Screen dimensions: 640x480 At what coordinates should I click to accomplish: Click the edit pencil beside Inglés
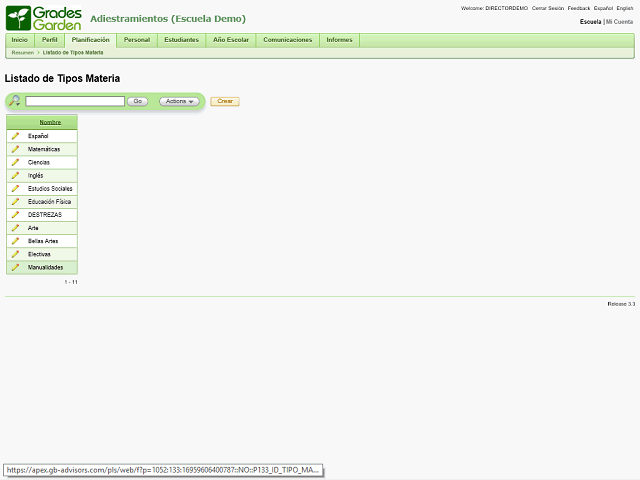pos(16,175)
